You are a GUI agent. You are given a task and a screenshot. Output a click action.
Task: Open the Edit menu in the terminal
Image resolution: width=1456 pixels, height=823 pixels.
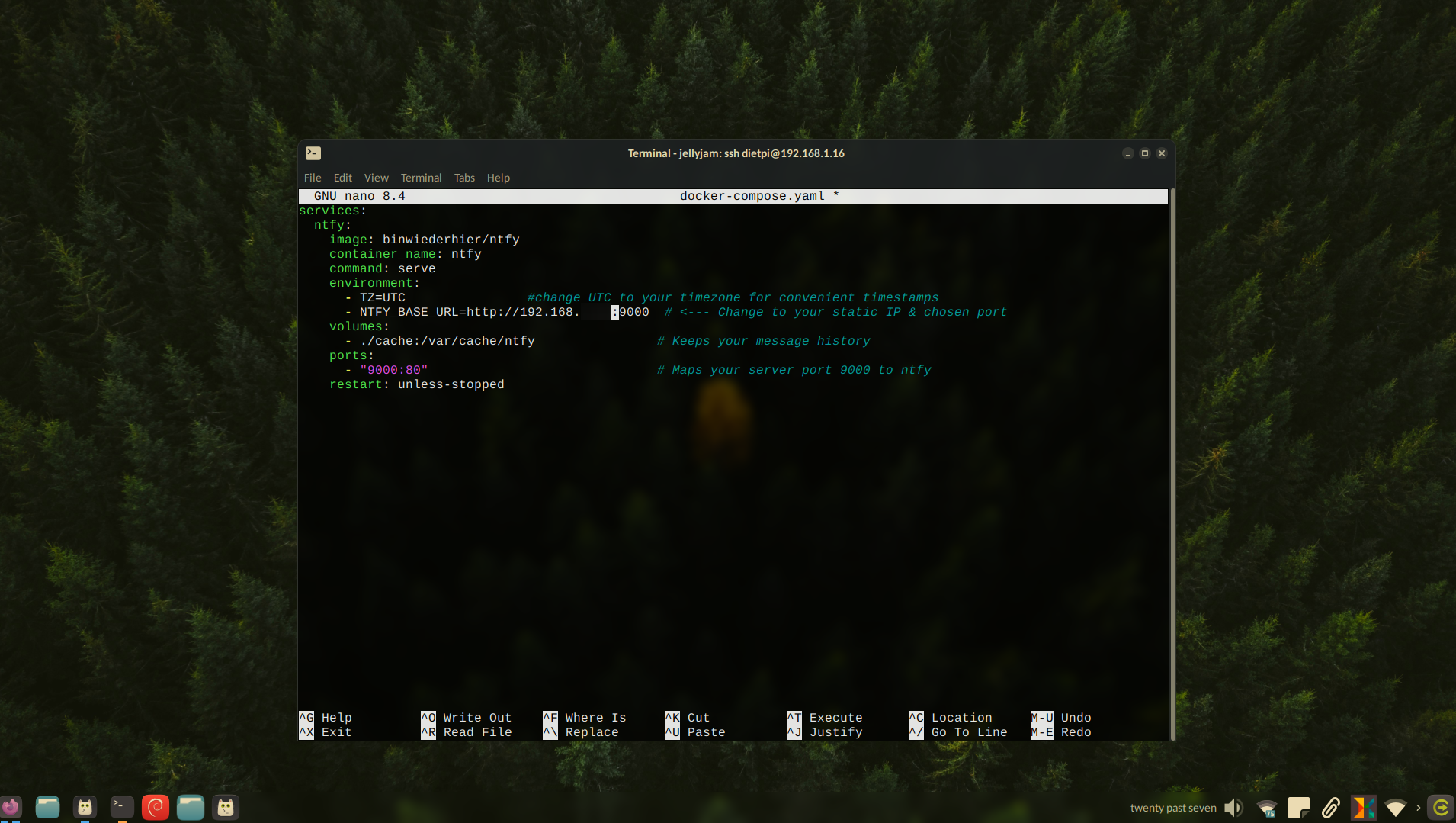pyautogui.click(x=343, y=178)
